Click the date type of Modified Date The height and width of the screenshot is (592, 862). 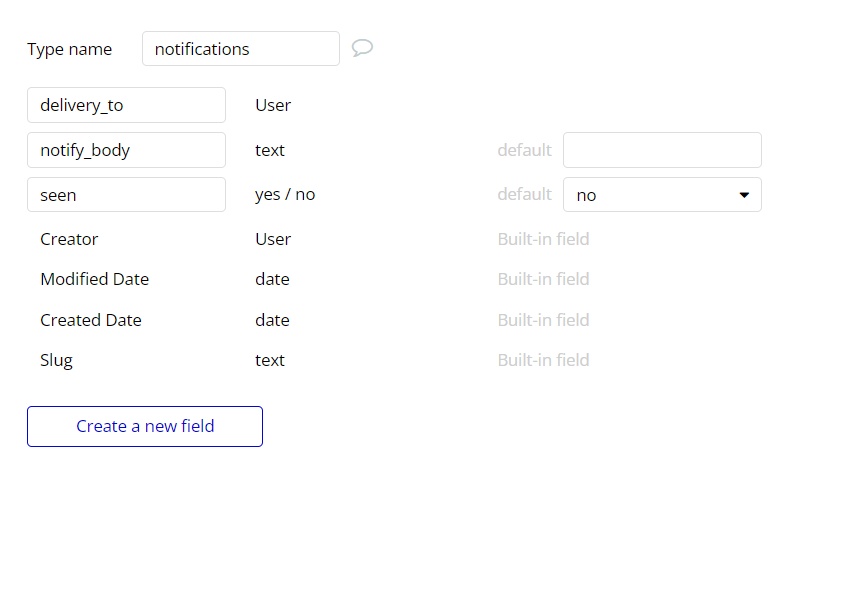click(x=272, y=279)
